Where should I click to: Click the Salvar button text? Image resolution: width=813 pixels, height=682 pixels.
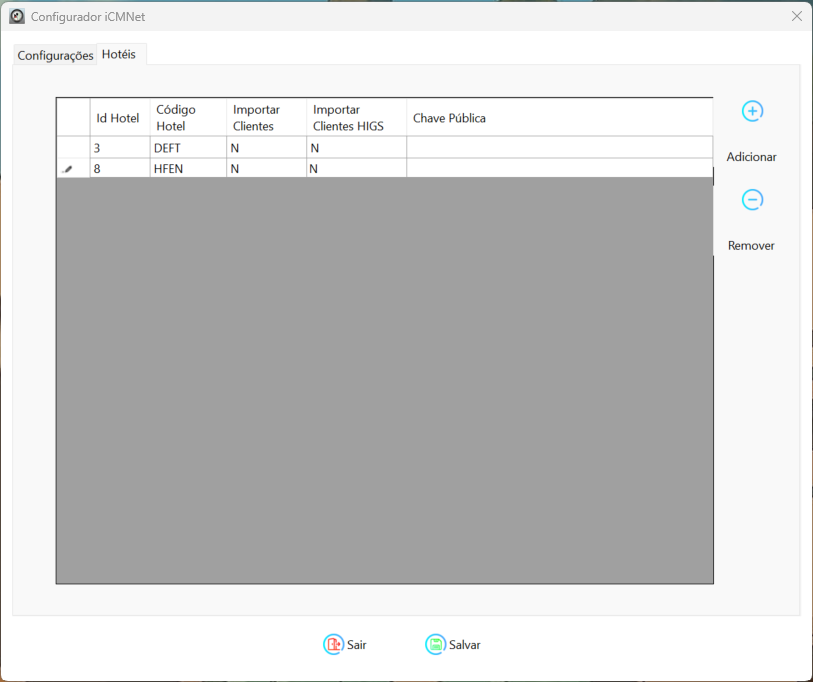(x=465, y=645)
